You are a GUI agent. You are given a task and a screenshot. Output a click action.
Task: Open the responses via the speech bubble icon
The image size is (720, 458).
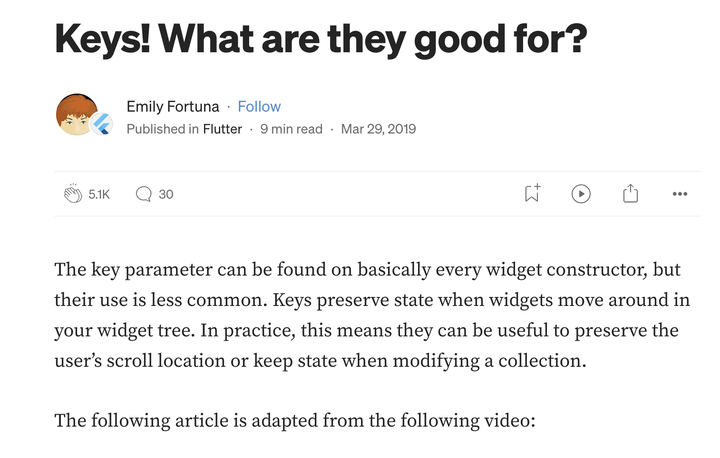tap(143, 194)
